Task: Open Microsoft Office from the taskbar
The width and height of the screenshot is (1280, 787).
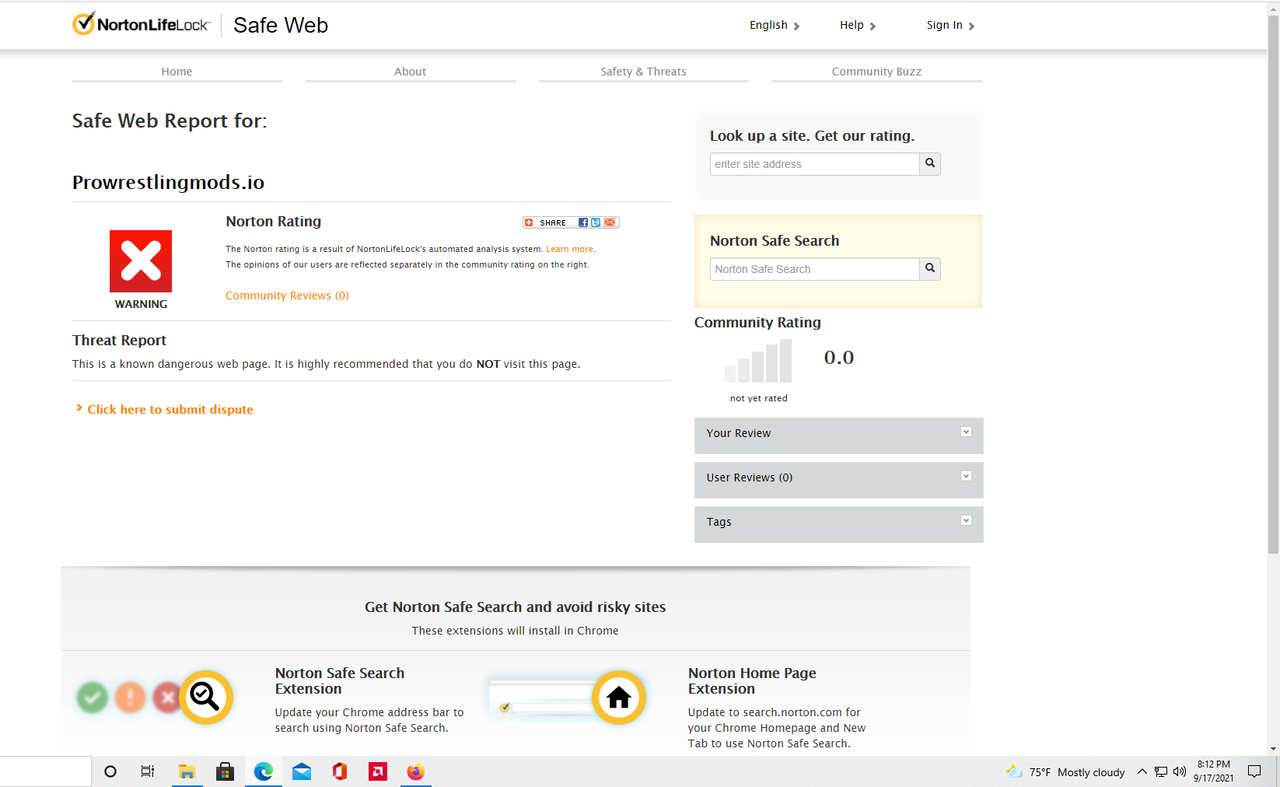Action: [x=340, y=771]
